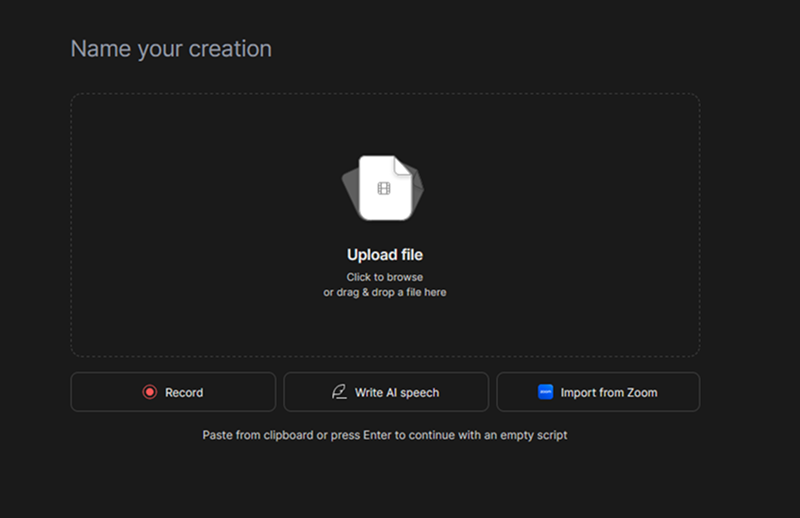The width and height of the screenshot is (800, 518).
Task: Start a new recording with Record button
Action: [x=173, y=392]
